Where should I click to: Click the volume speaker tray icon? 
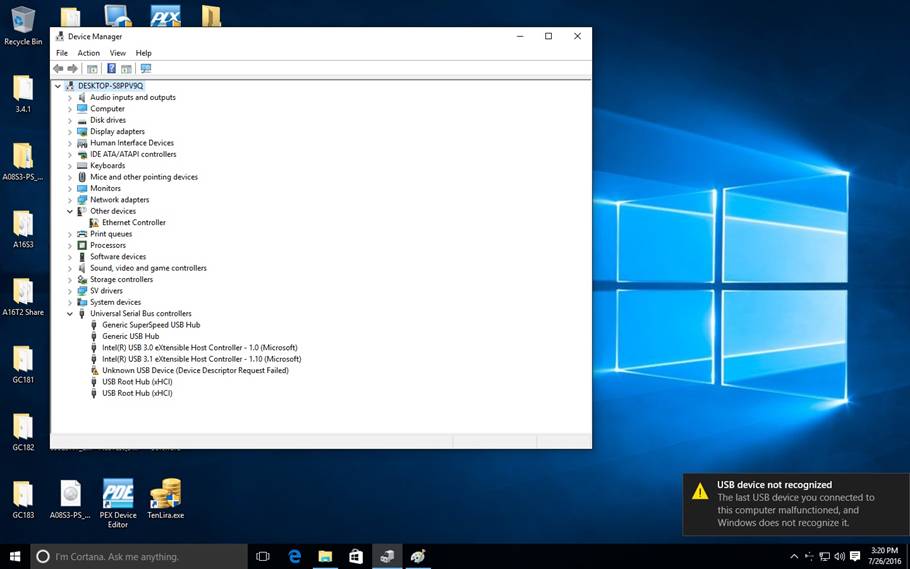[839, 556]
